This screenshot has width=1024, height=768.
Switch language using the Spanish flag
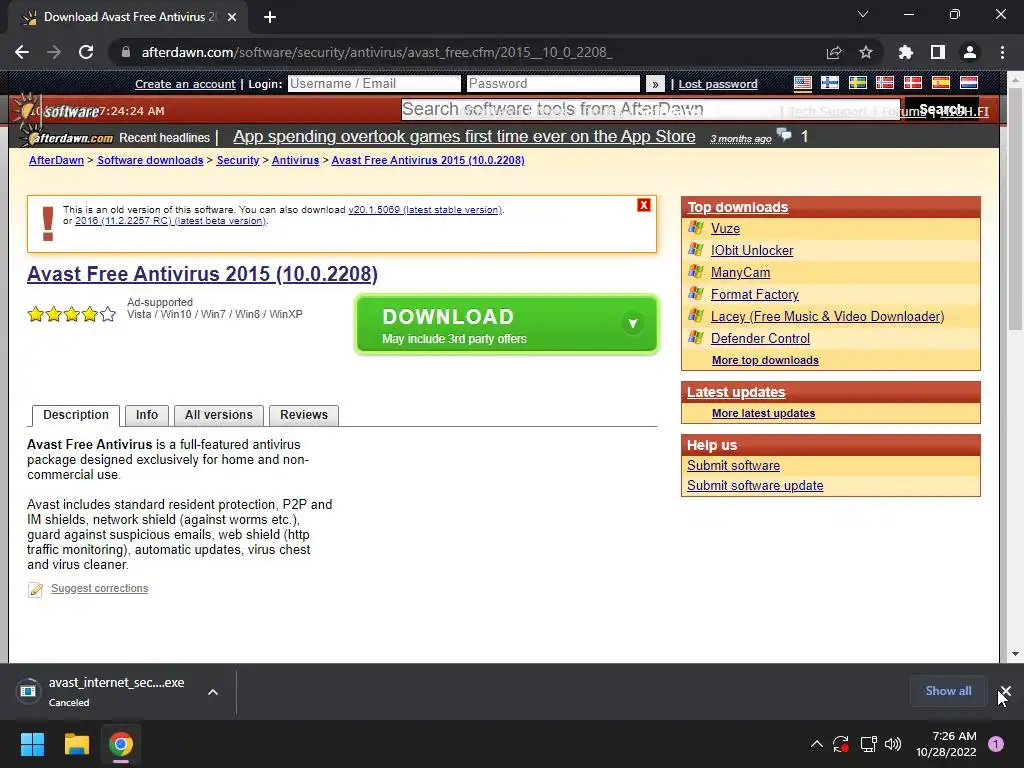940,83
